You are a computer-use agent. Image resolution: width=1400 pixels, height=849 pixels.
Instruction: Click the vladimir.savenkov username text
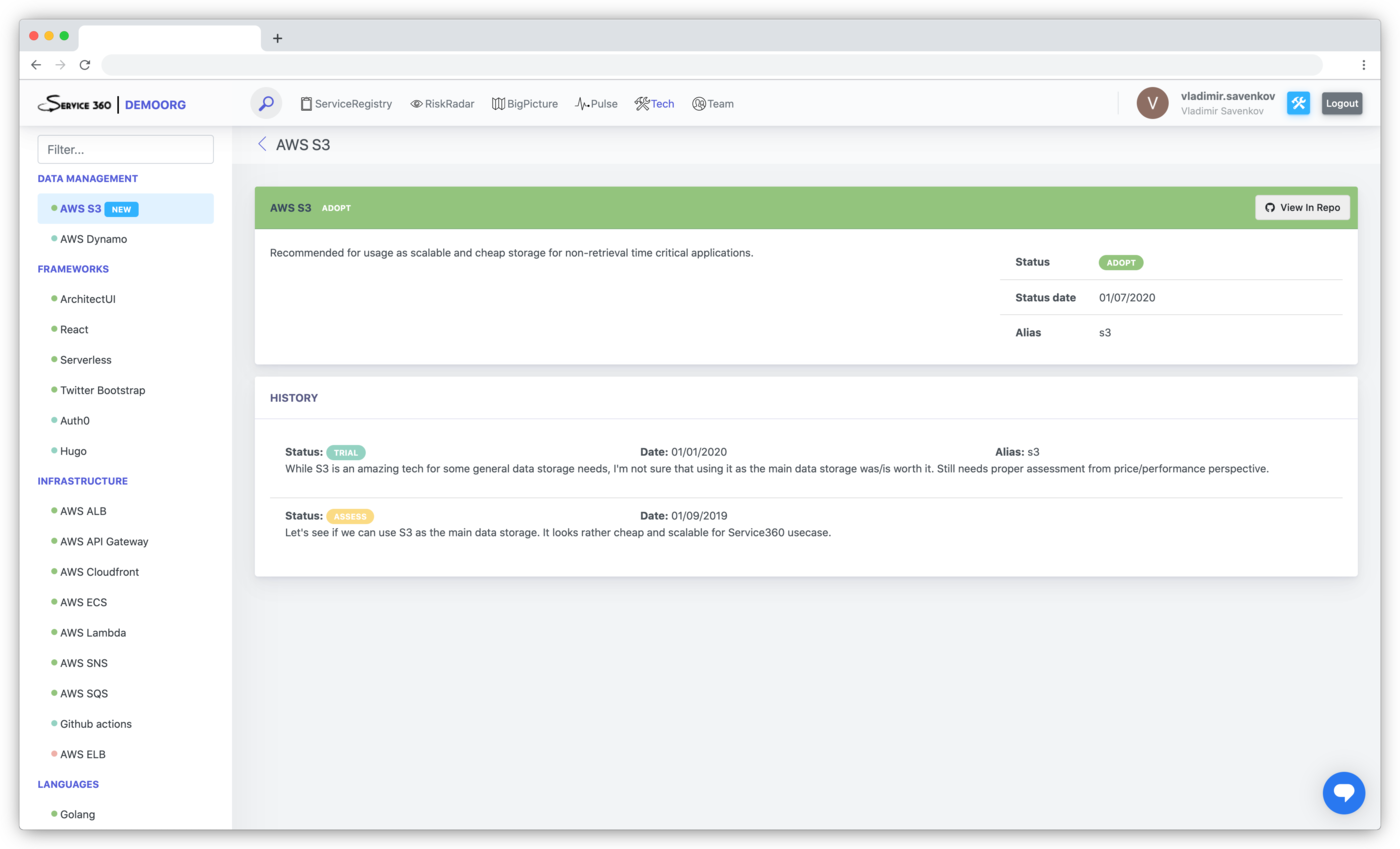click(x=1228, y=96)
